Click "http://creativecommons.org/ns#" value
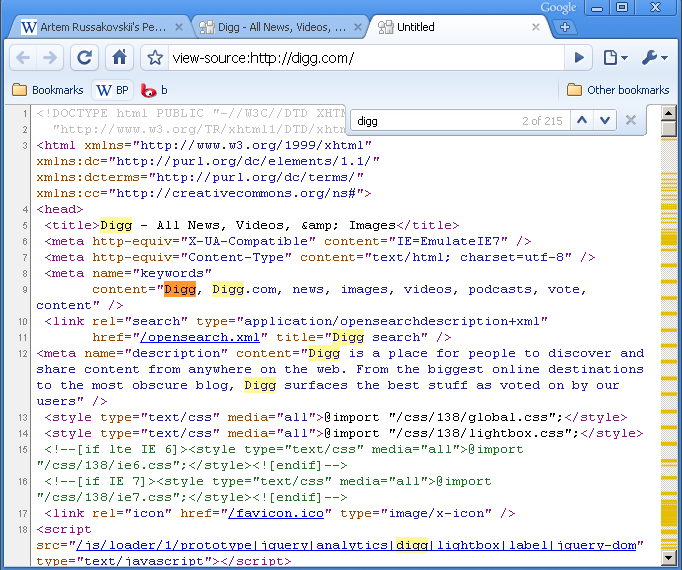Image resolution: width=682 pixels, height=570 pixels. click(x=236, y=193)
